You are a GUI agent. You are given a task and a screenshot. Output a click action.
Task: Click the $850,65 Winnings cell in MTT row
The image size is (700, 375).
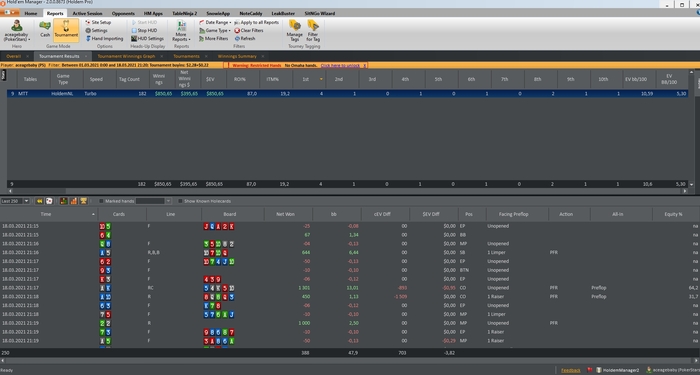click(163, 94)
